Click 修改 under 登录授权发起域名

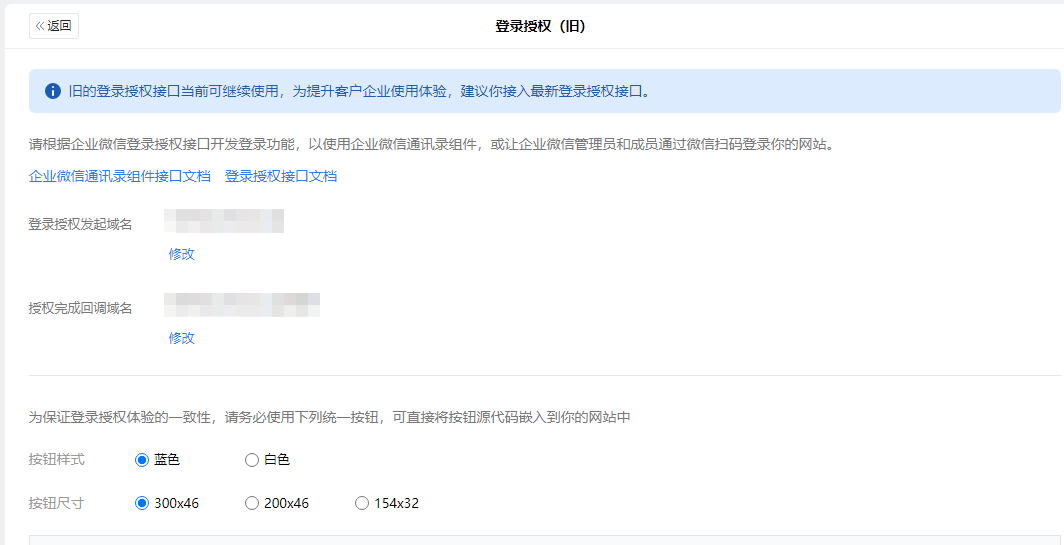click(x=182, y=255)
